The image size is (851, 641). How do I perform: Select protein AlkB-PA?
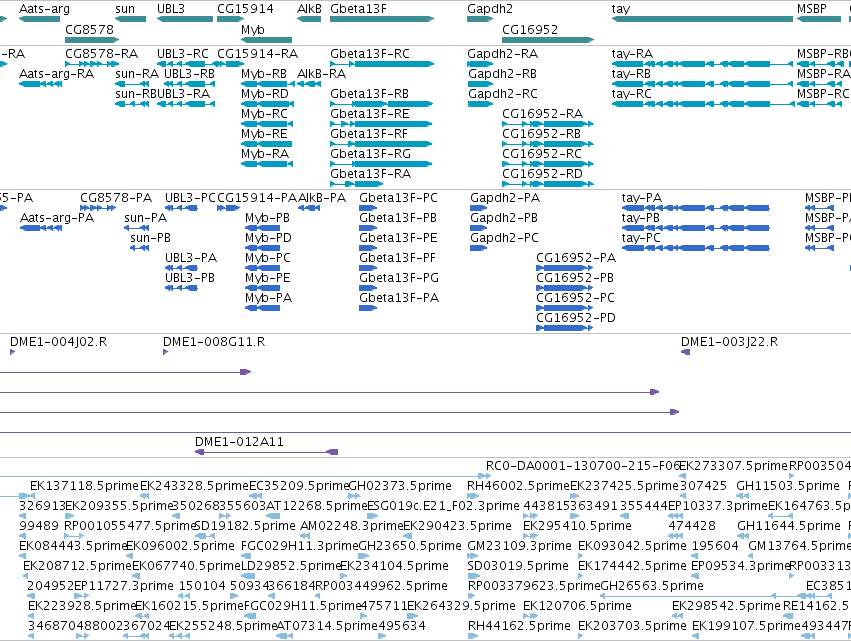click(x=322, y=198)
